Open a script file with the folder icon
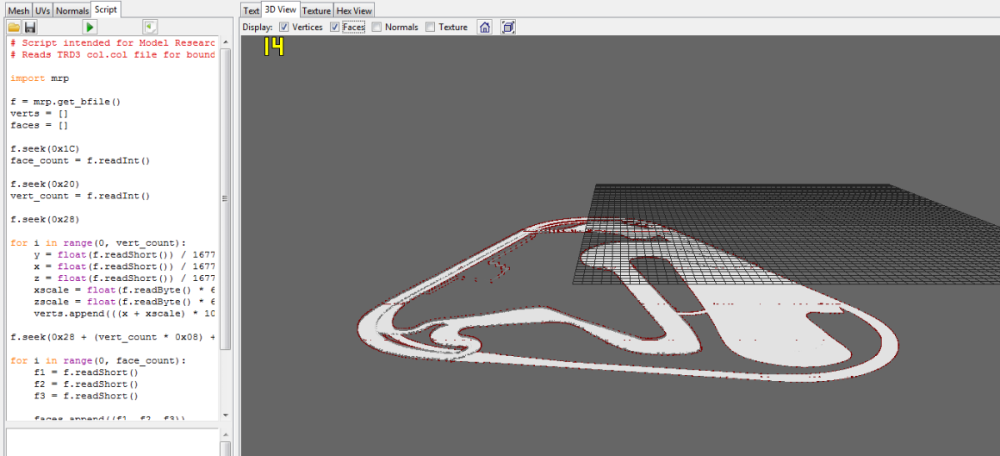The height and width of the screenshot is (456, 1000). coord(14,27)
